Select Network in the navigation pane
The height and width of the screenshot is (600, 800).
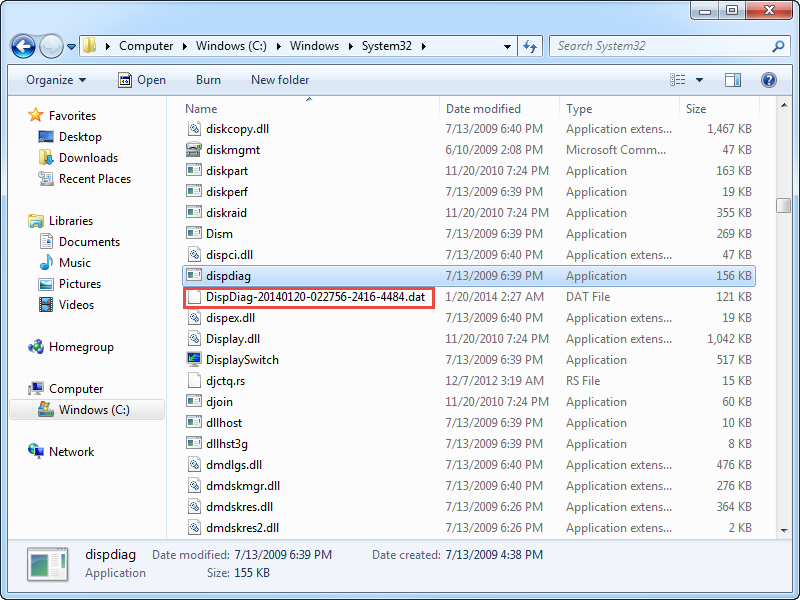tap(71, 452)
